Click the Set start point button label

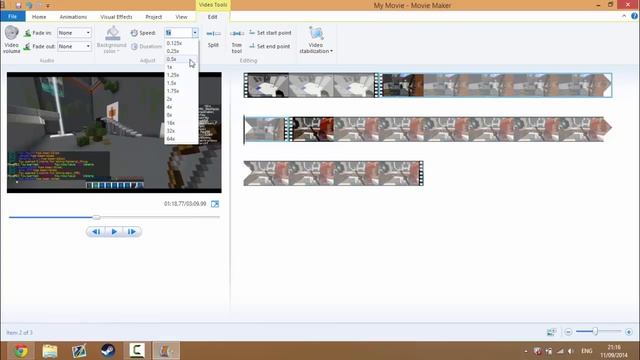(x=274, y=33)
